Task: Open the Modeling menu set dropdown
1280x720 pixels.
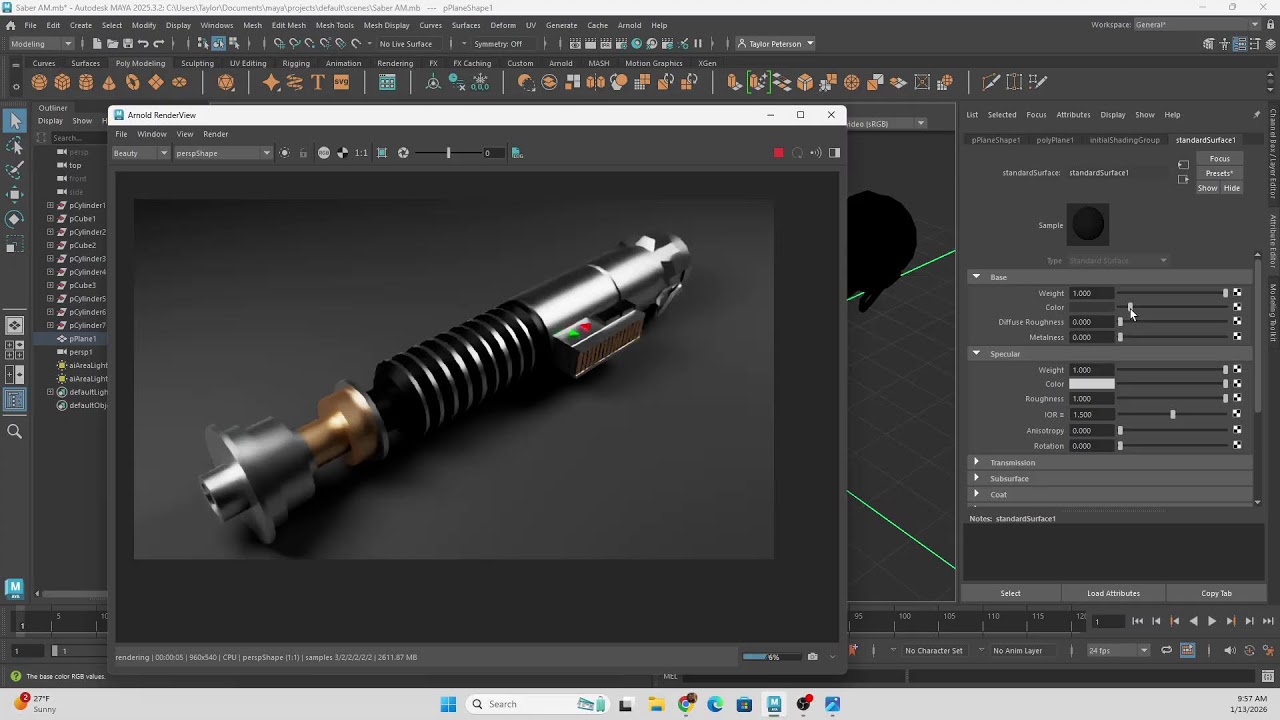Action: pos(41,44)
